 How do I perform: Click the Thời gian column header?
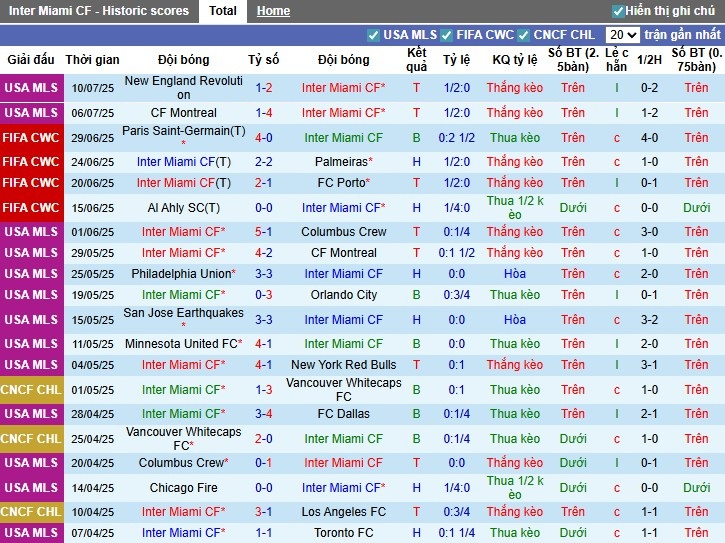click(x=92, y=60)
